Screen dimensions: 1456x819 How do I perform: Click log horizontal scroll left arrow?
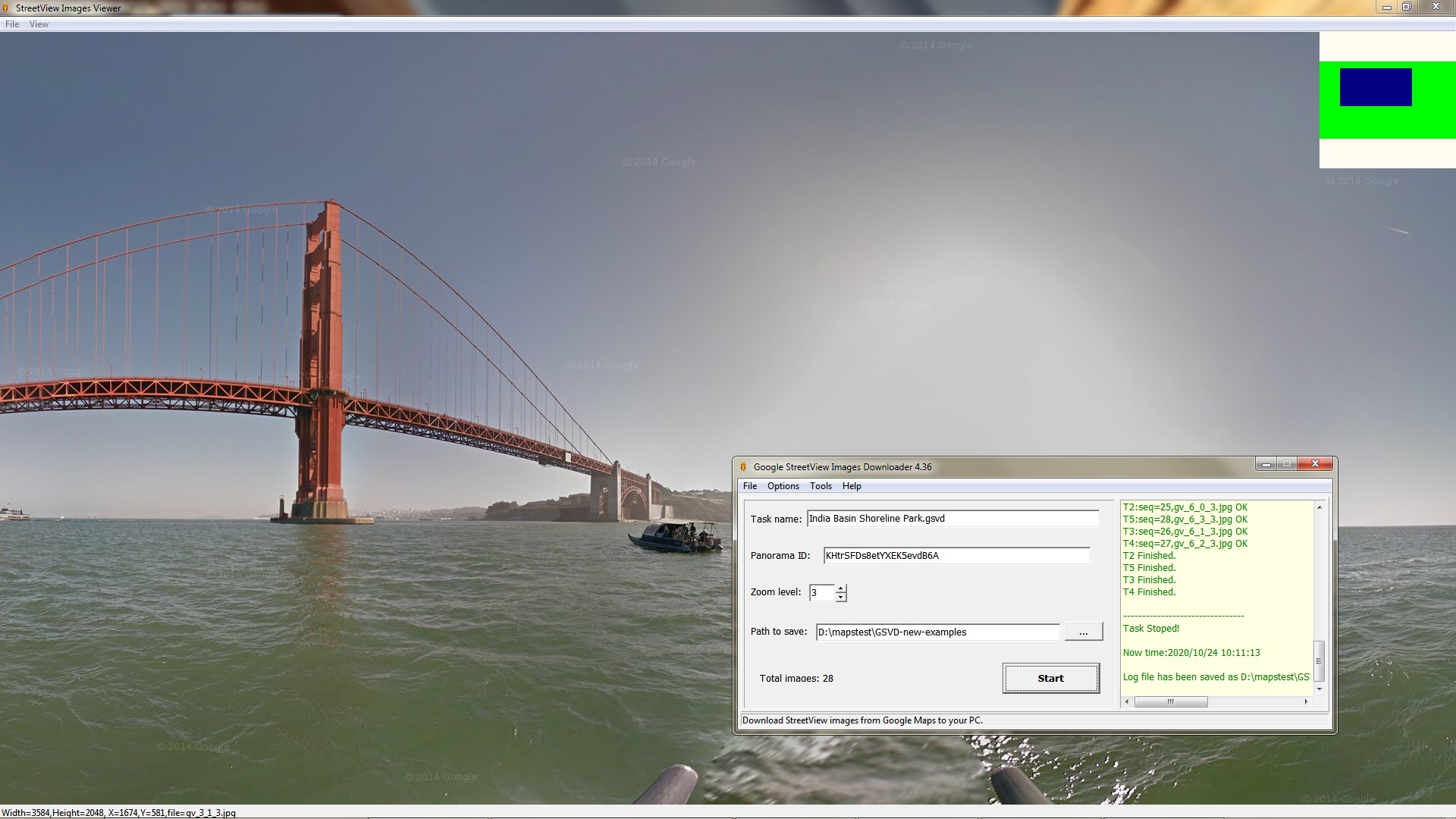coord(1127,702)
